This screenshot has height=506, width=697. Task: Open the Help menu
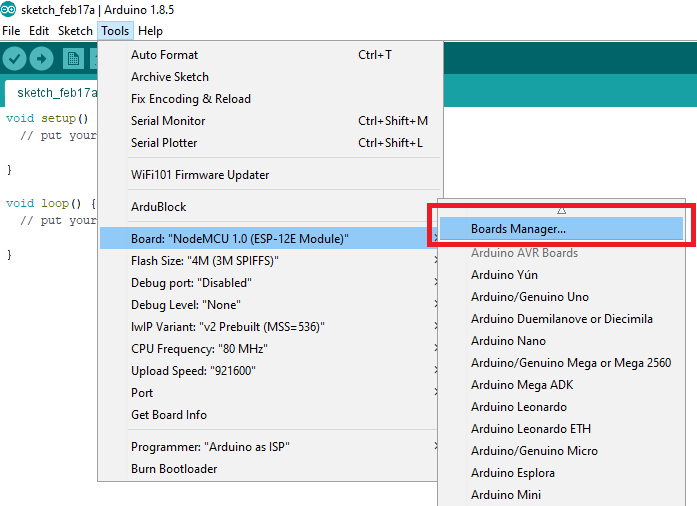(150, 31)
